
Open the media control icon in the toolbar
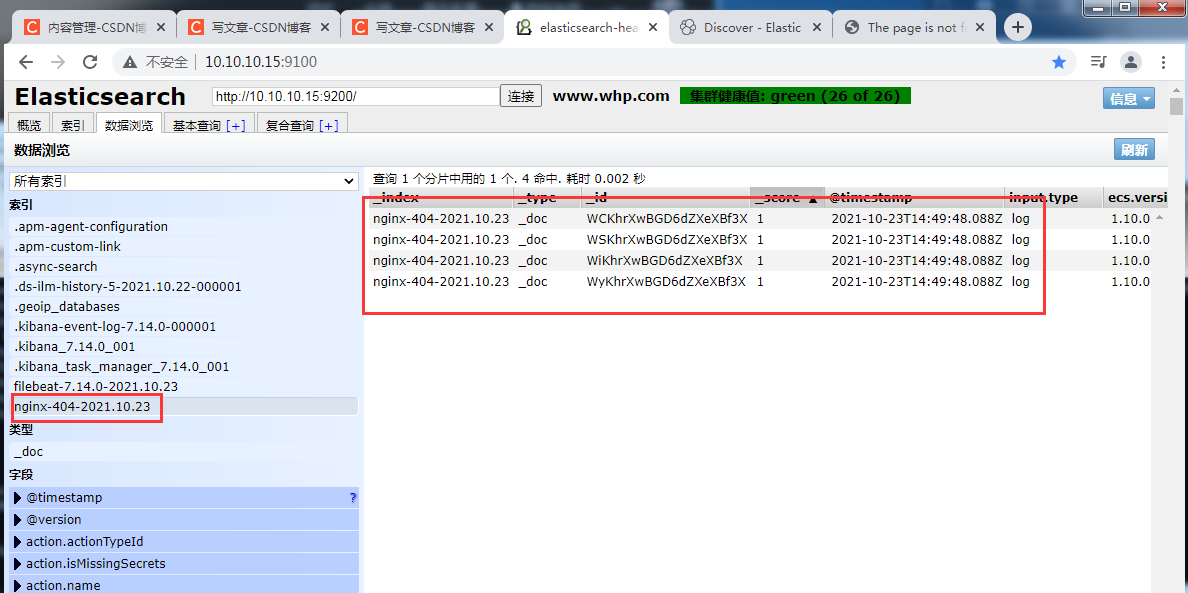point(1099,62)
